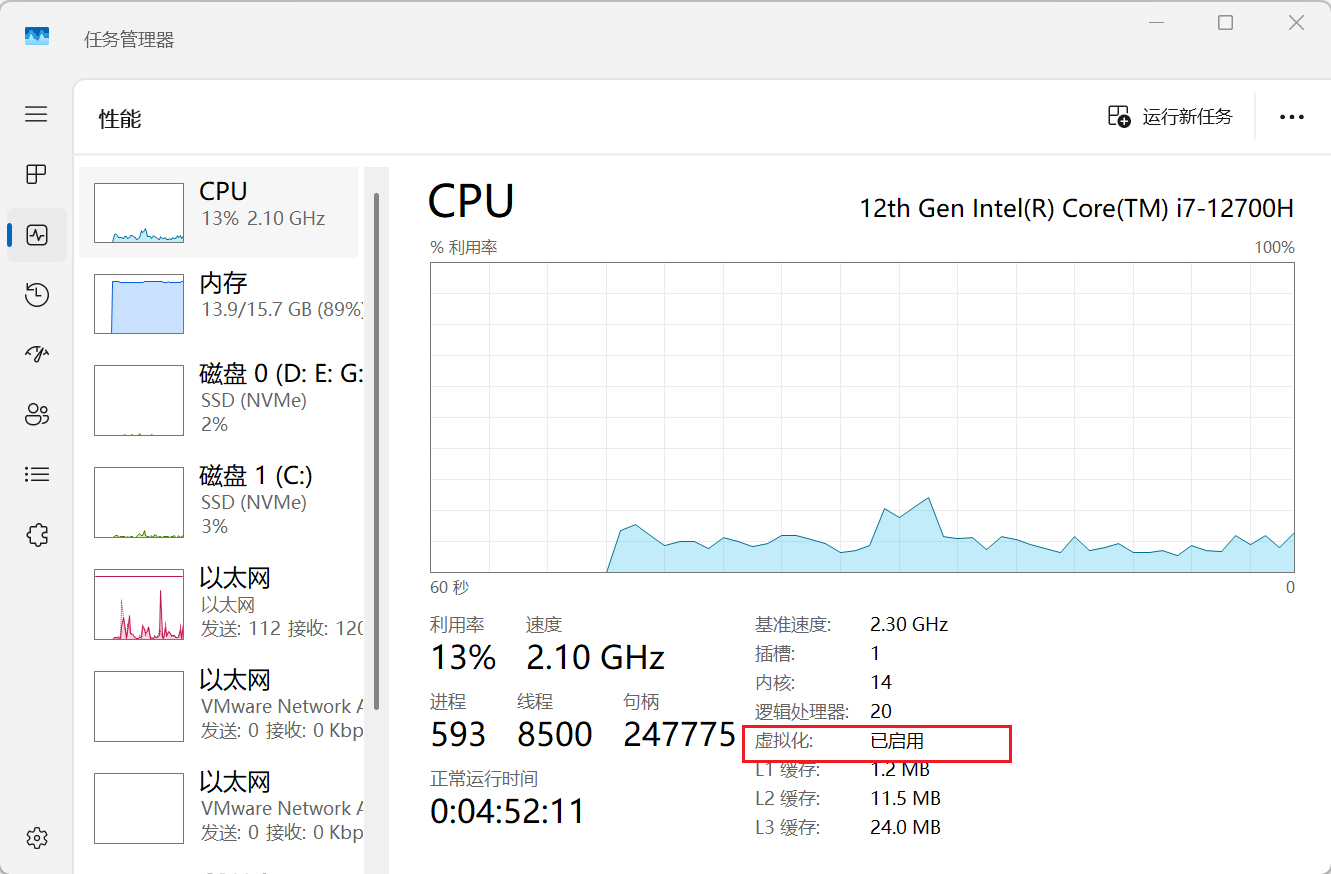
Task: Select the first 以太网 item with red graph
Action: pyautogui.click(x=220, y=603)
